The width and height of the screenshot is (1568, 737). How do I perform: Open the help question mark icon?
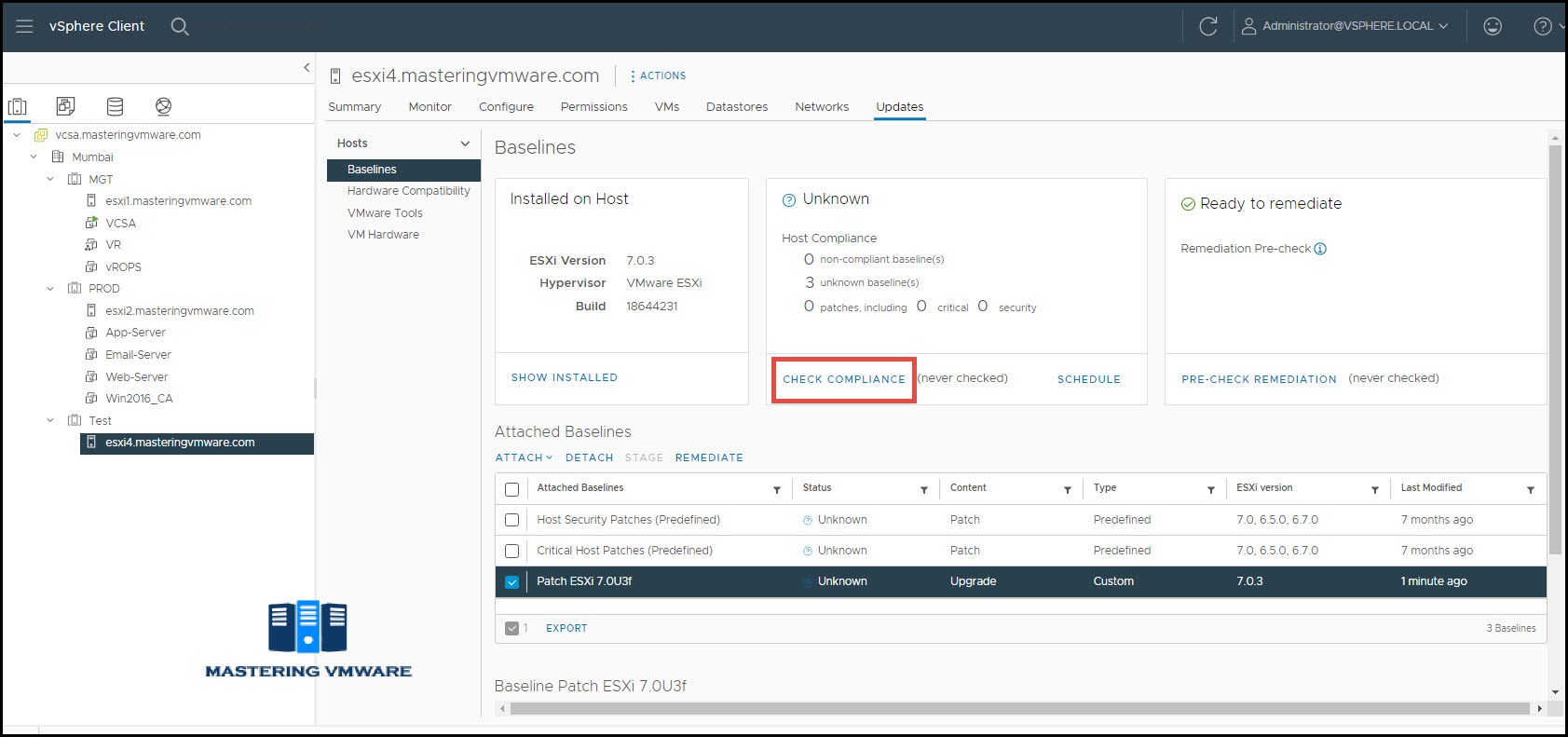pos(1543,26)
